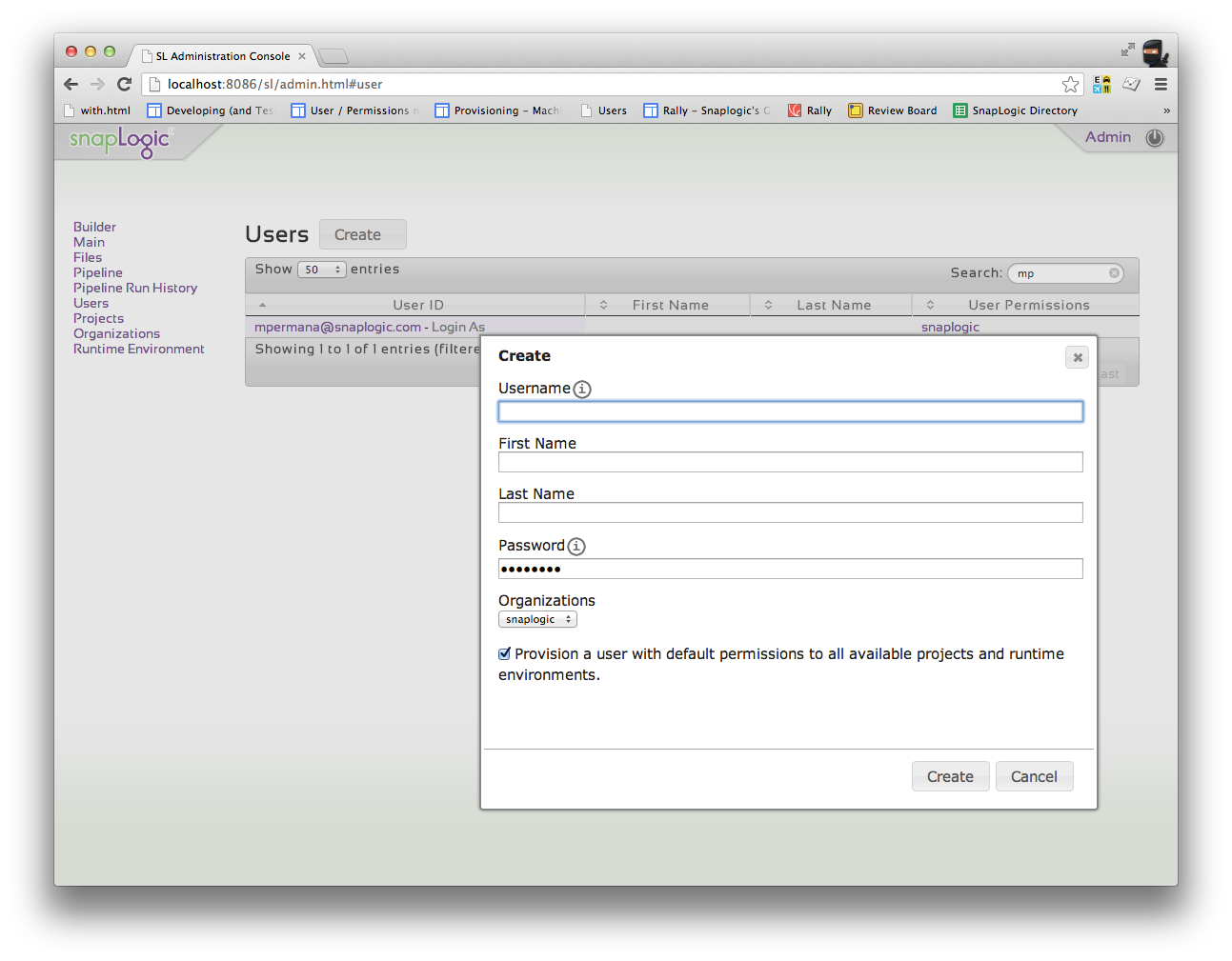Image resolution: width=1232 pixels, height=961 pixels.
Task: Show Password field info tooltip icon
Action: point(576,546)
